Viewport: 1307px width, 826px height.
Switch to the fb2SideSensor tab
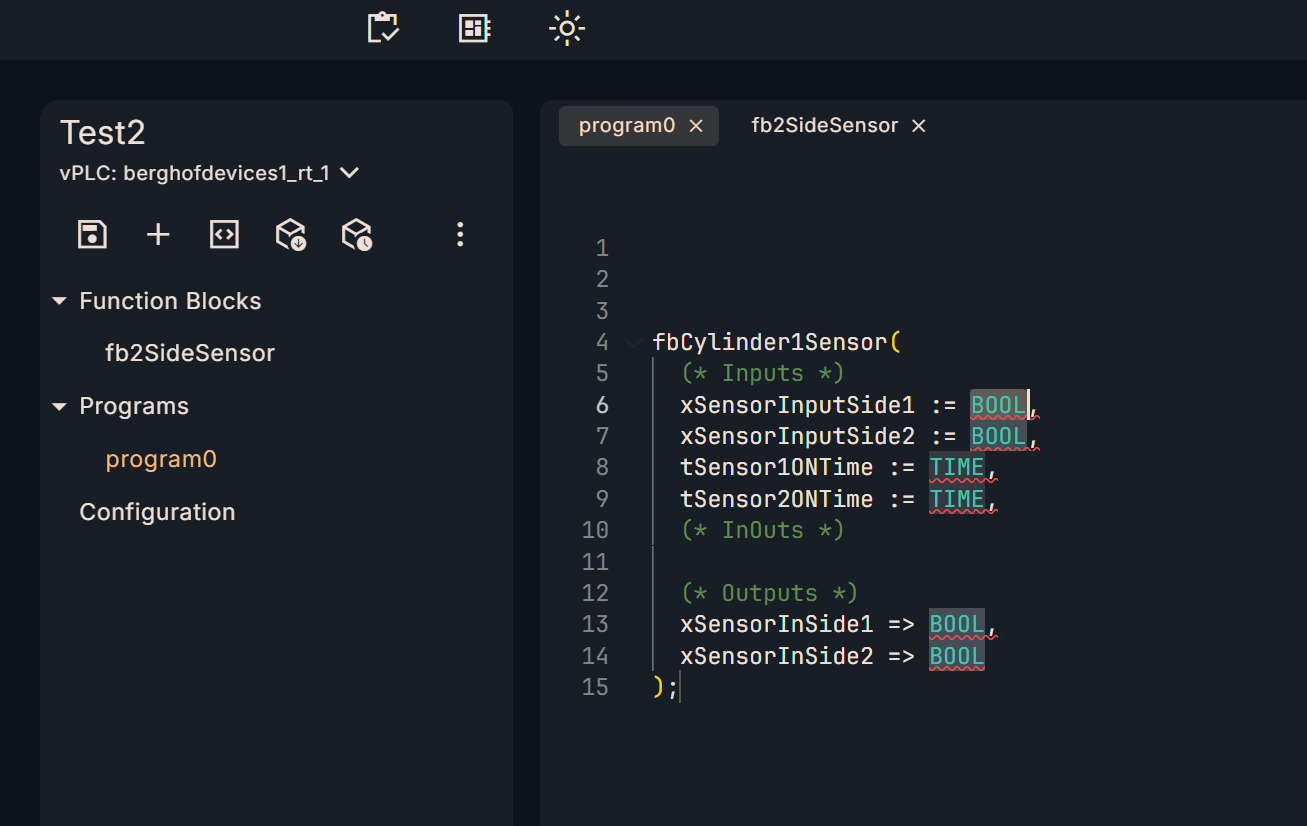click(x=824, y=126)
